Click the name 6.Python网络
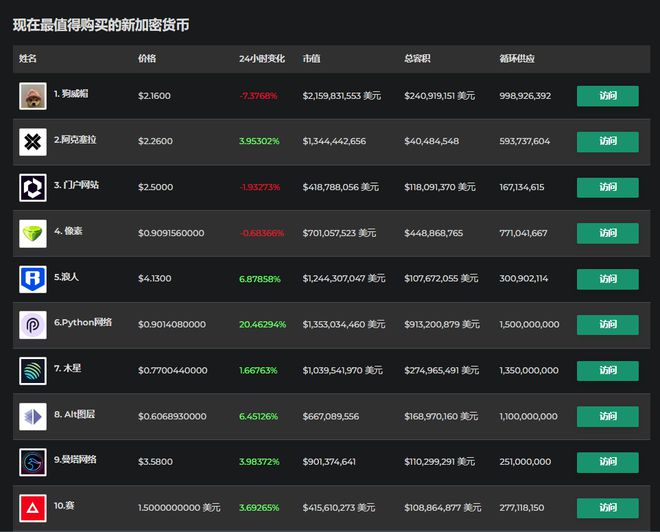 pos(83,322)
